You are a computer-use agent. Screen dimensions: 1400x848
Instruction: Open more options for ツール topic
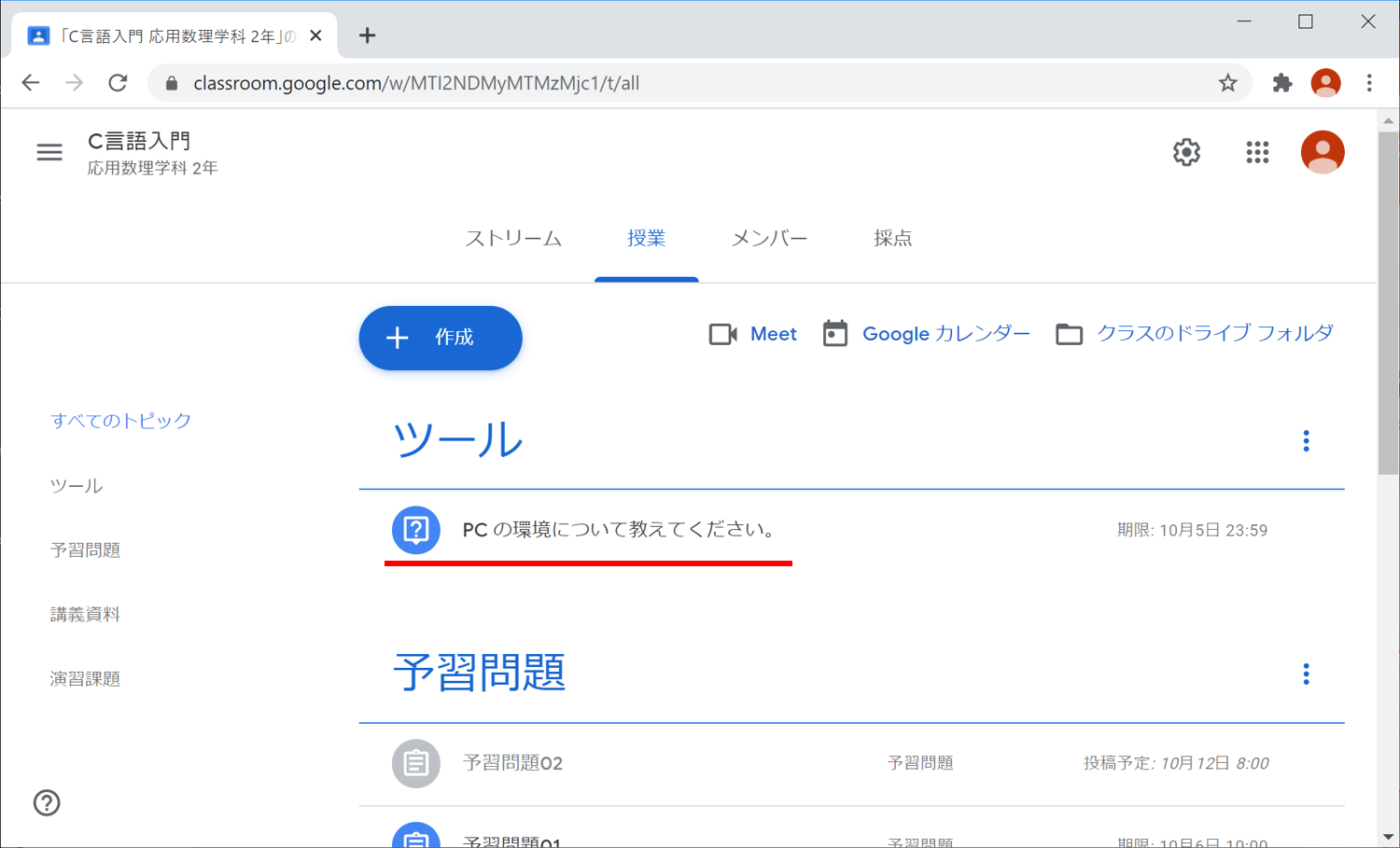coord(1306,440)
